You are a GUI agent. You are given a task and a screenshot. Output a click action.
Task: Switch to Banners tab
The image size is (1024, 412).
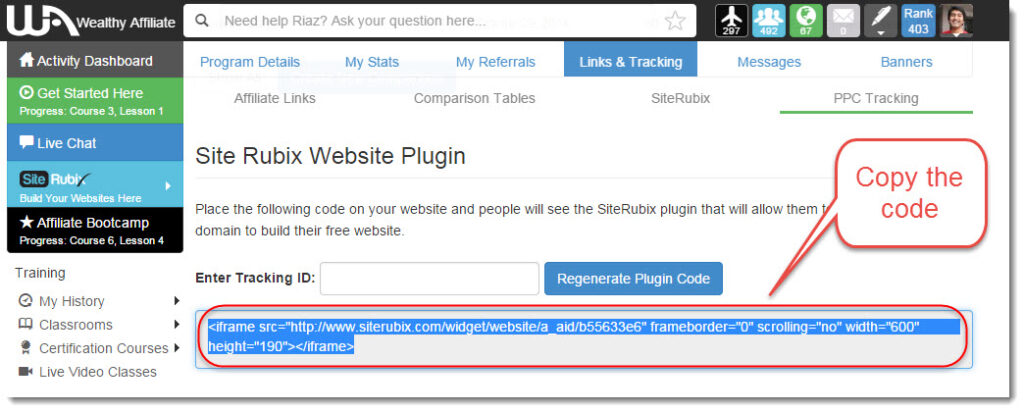coord(906,62)
